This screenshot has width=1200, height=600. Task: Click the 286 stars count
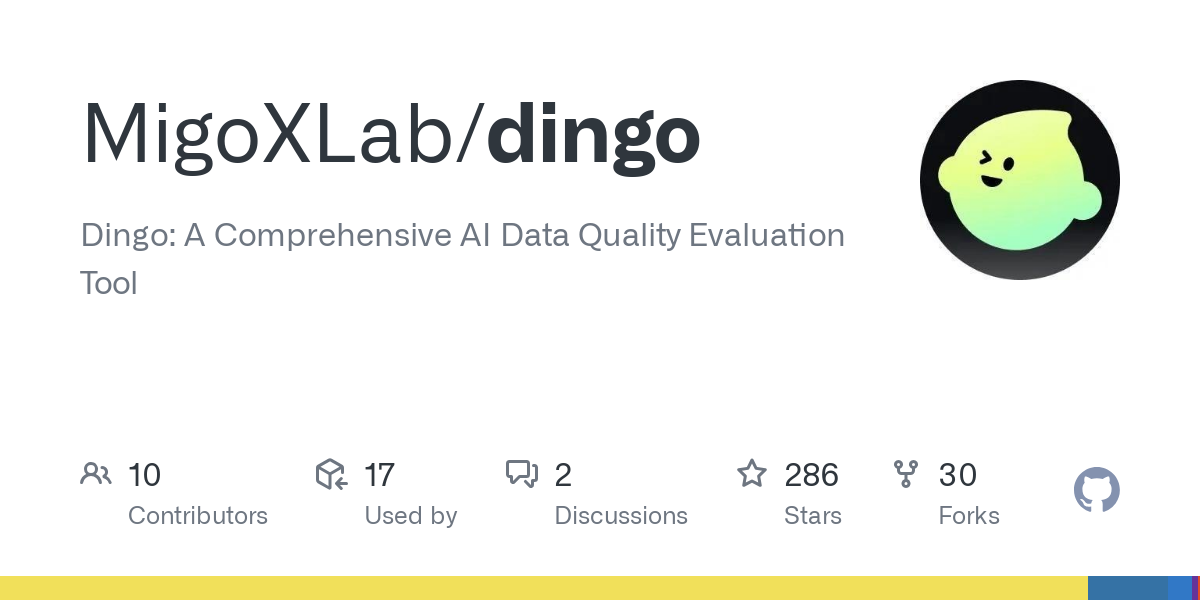(811, 475)
